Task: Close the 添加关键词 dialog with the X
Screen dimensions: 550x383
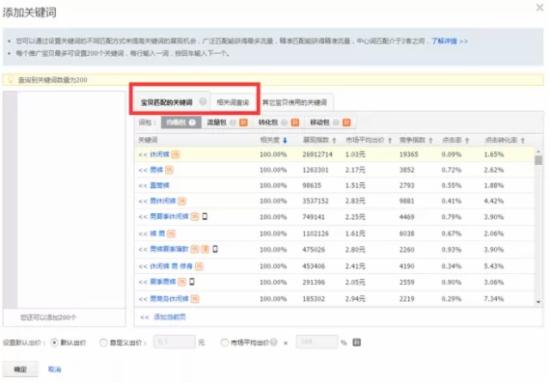Action: (x=540, y=7)
